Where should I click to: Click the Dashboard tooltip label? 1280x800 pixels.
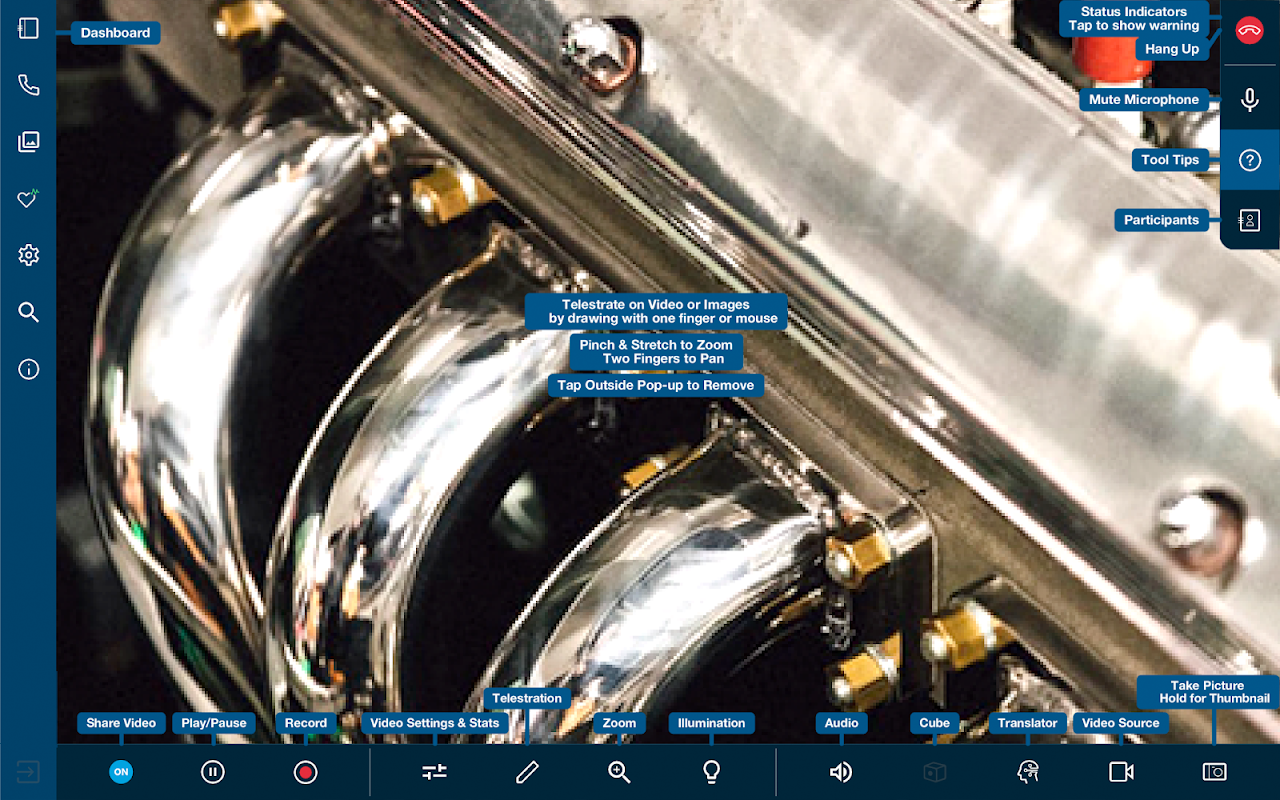point(115,33)
